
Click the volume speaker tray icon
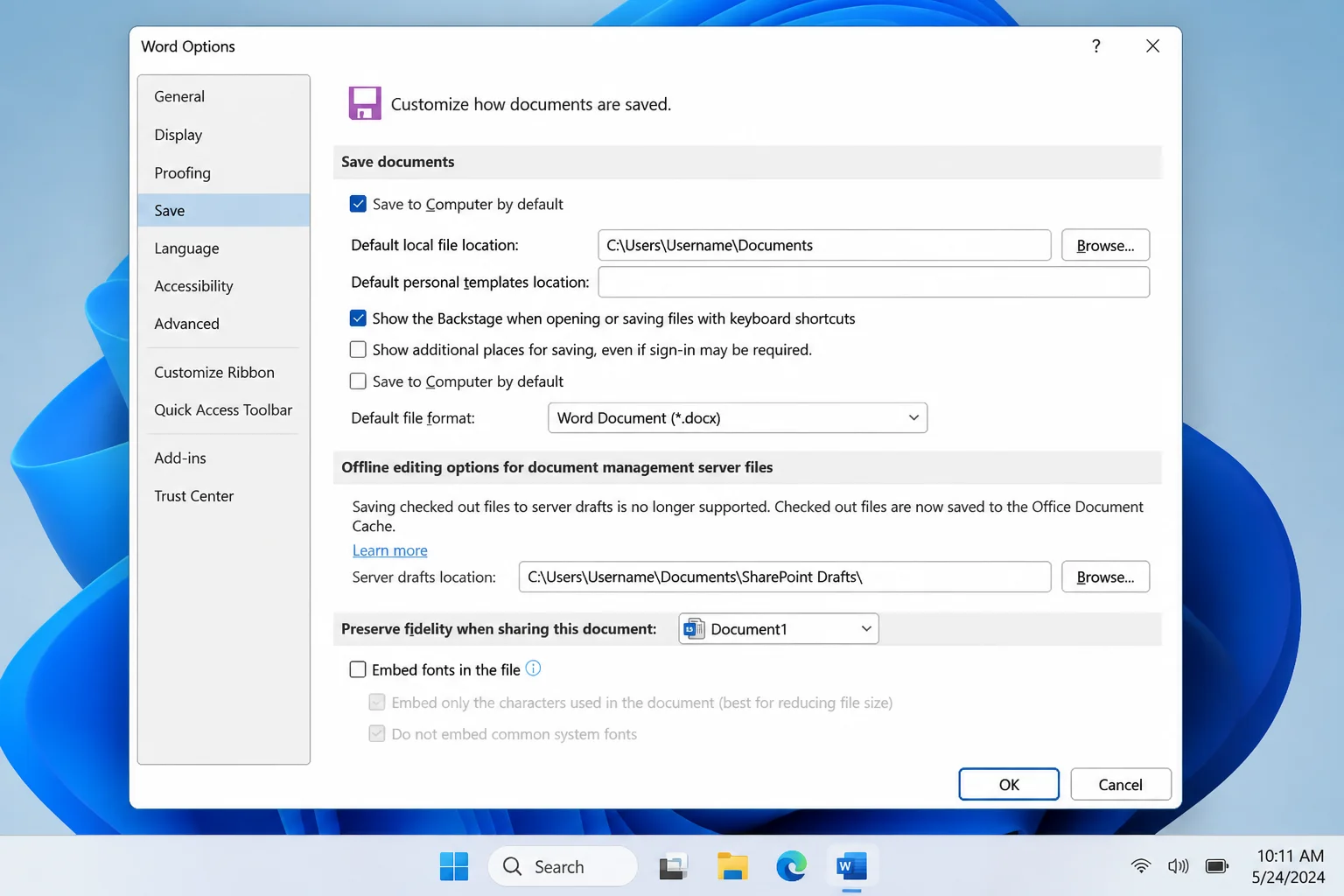coord(1179,866)
